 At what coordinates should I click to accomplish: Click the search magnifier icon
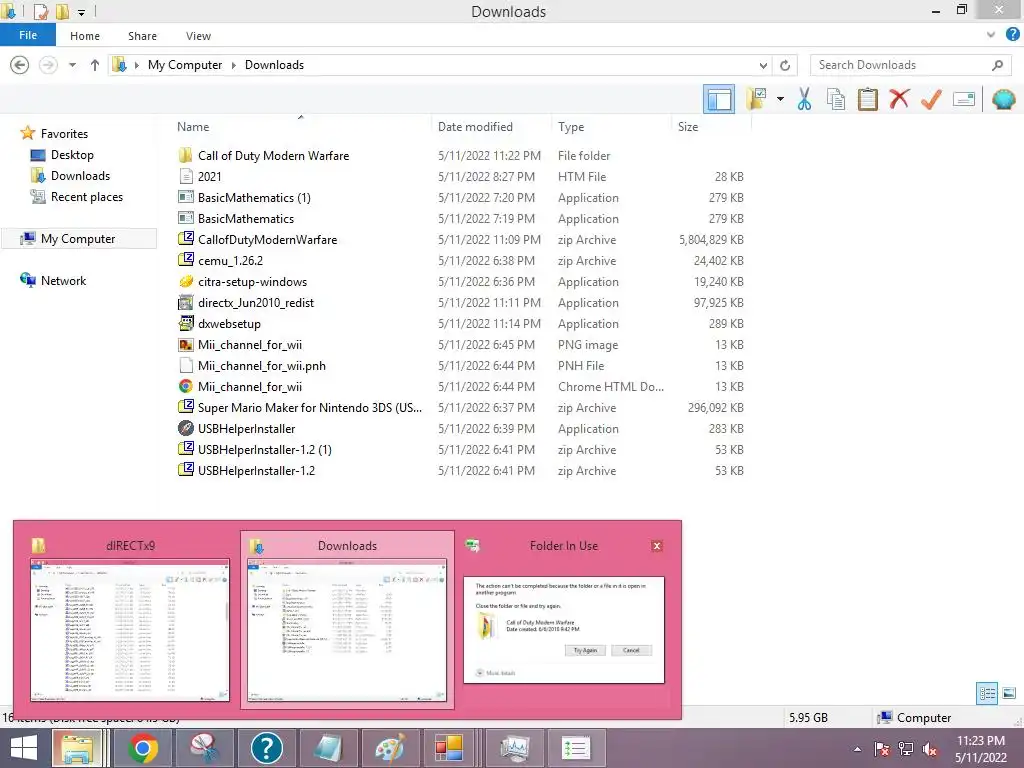click(997, 65)
